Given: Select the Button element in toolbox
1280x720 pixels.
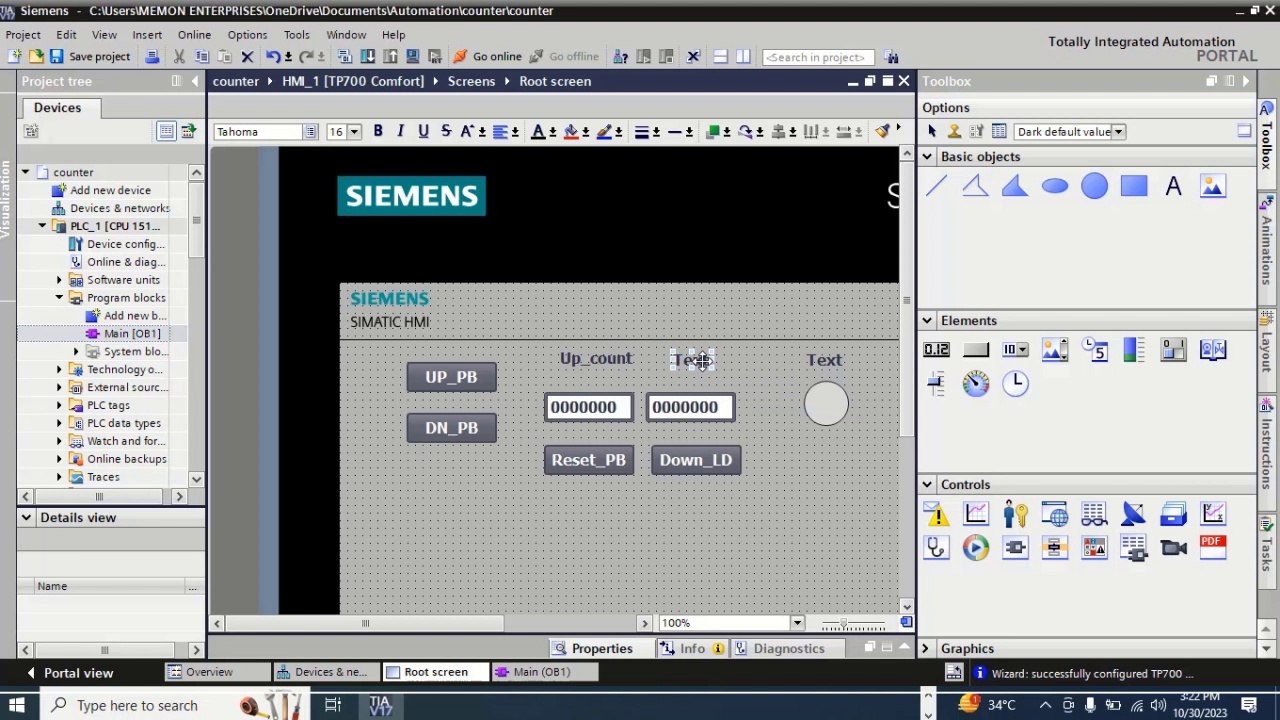Looking at the screenshot, I should 975,349.
